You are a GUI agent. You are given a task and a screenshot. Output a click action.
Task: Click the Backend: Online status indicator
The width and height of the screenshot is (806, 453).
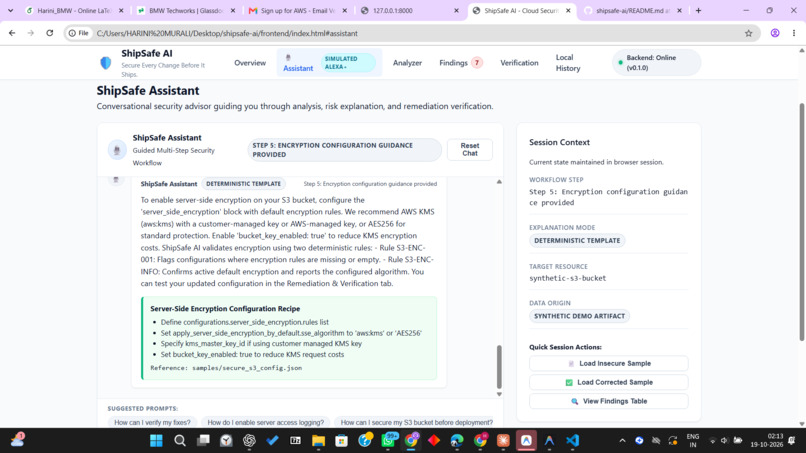coord(655,63)
